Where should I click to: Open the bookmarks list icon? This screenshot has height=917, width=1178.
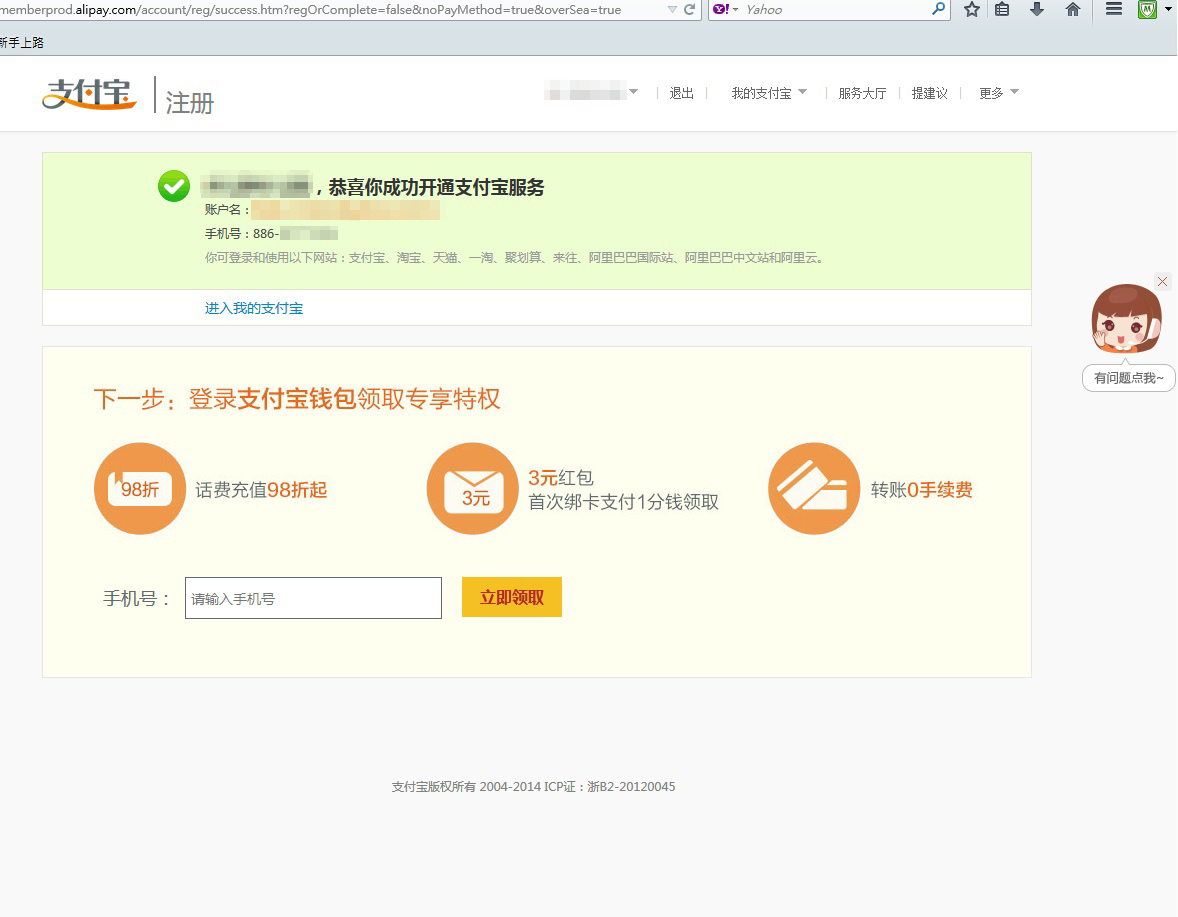(1002, 9)
